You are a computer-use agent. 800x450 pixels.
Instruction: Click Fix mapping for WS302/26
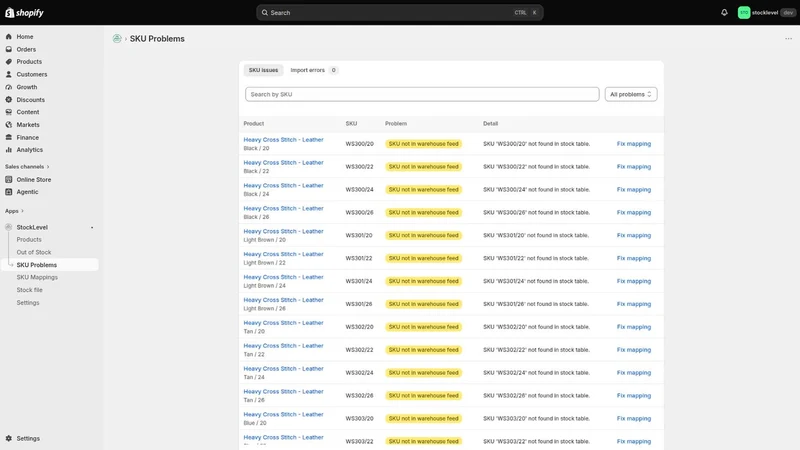[x=634, y=396]
